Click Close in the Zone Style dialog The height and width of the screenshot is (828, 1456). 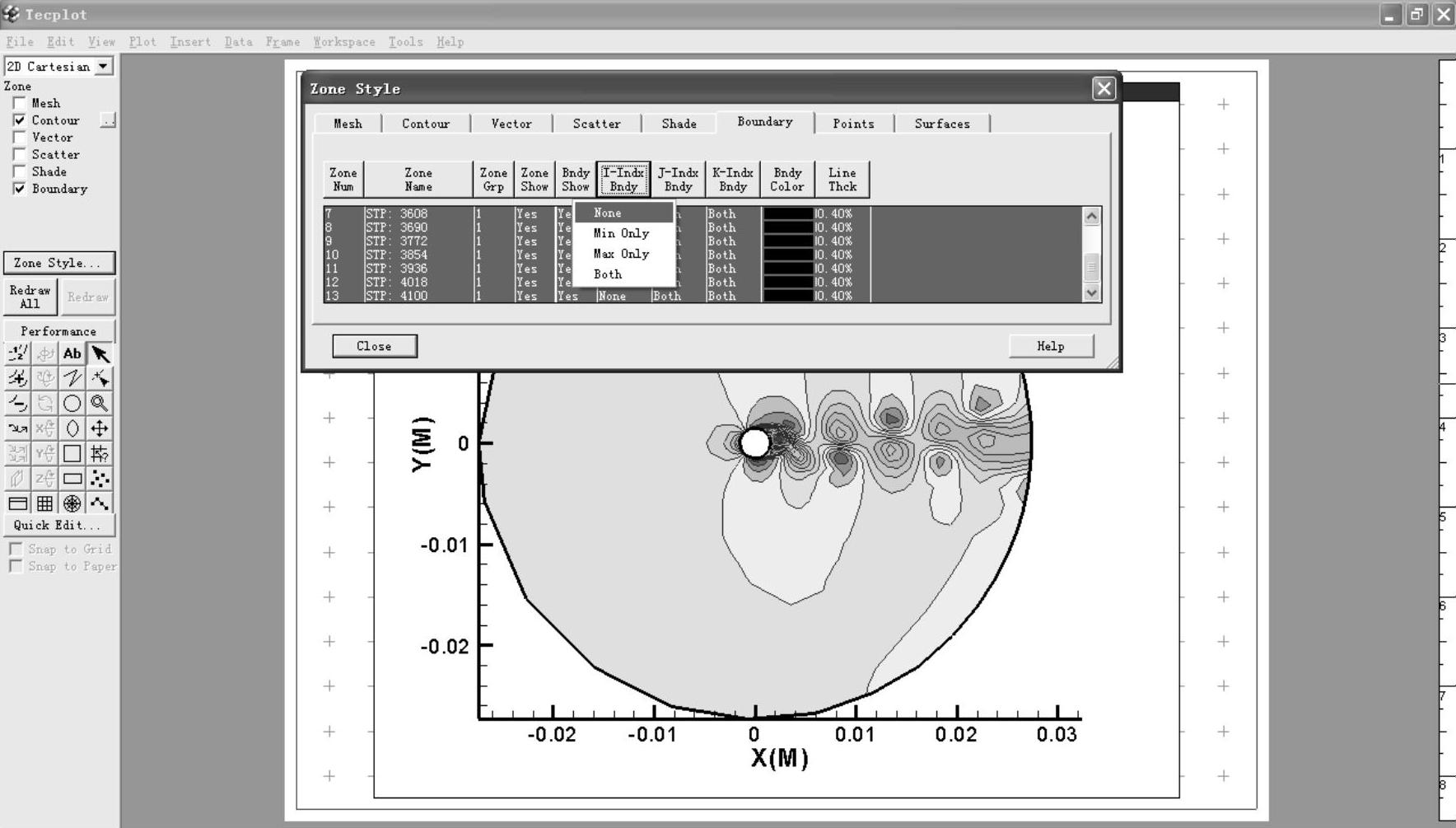375,346
